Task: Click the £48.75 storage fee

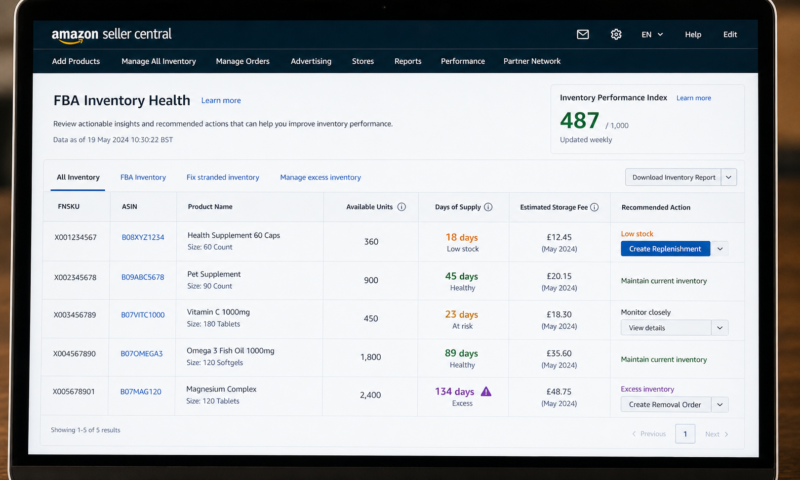Action: click(x=559, y=392)
